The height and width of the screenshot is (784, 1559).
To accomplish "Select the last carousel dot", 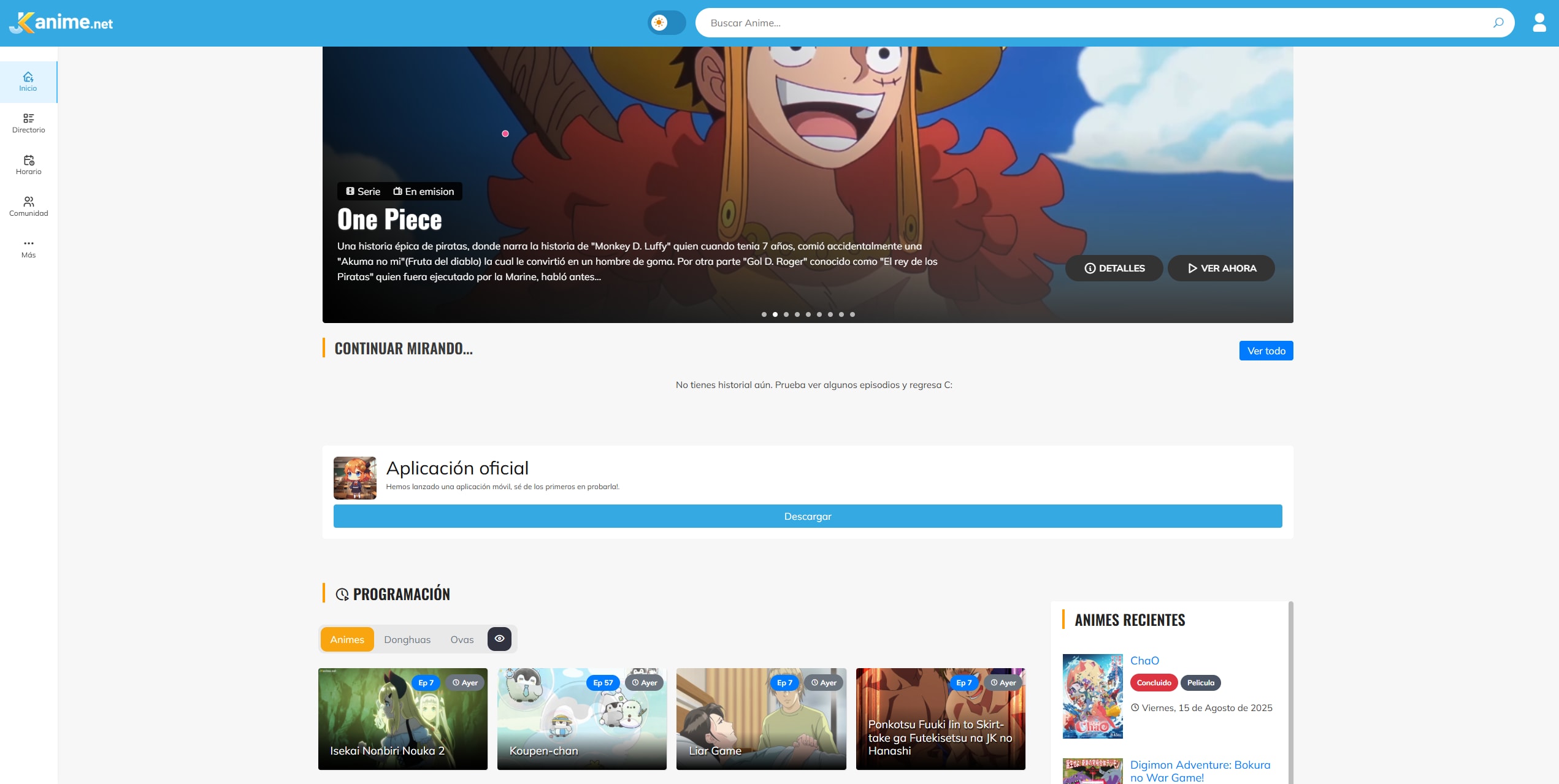I will pos(852,314).
